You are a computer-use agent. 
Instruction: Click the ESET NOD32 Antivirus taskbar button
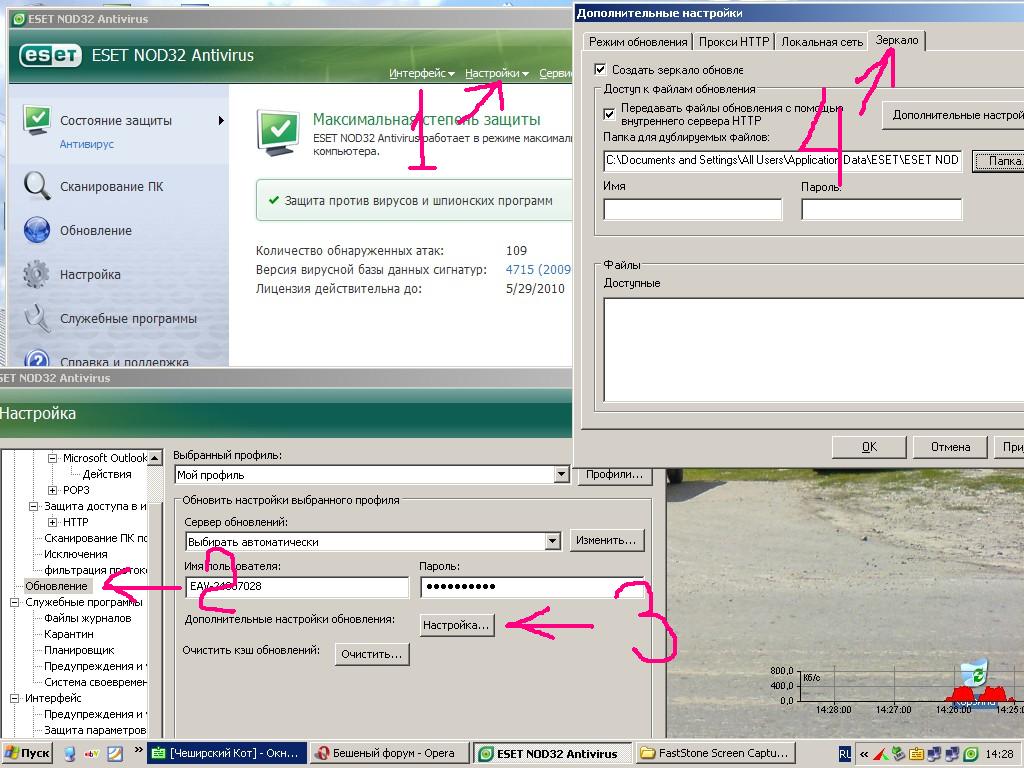tap(552, 753)
